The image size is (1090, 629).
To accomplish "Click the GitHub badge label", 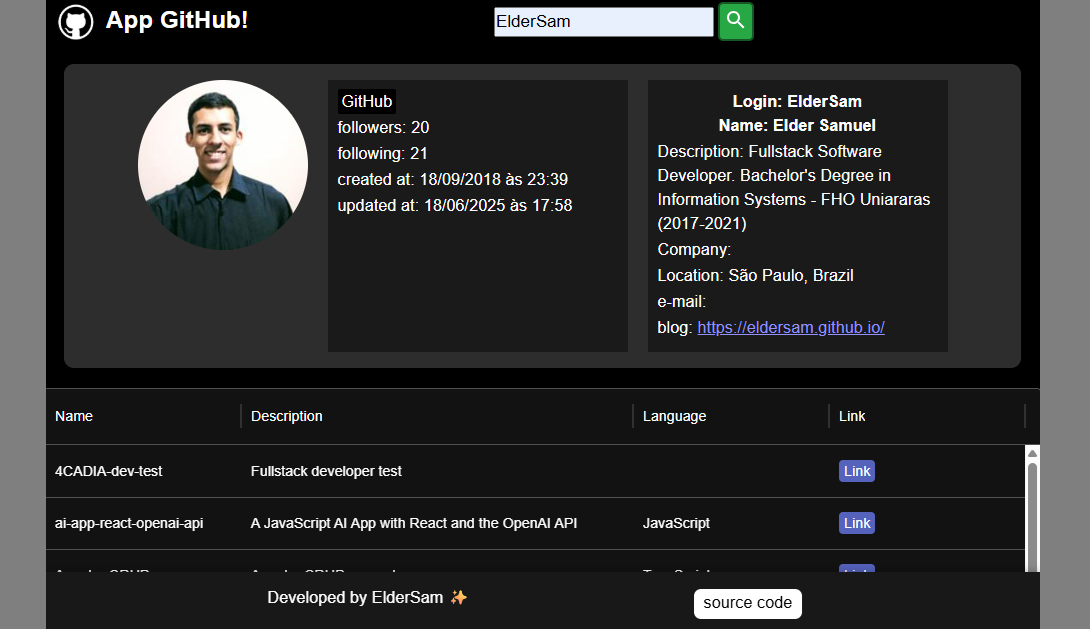I will pyautogui.click(x=367, y=101).
